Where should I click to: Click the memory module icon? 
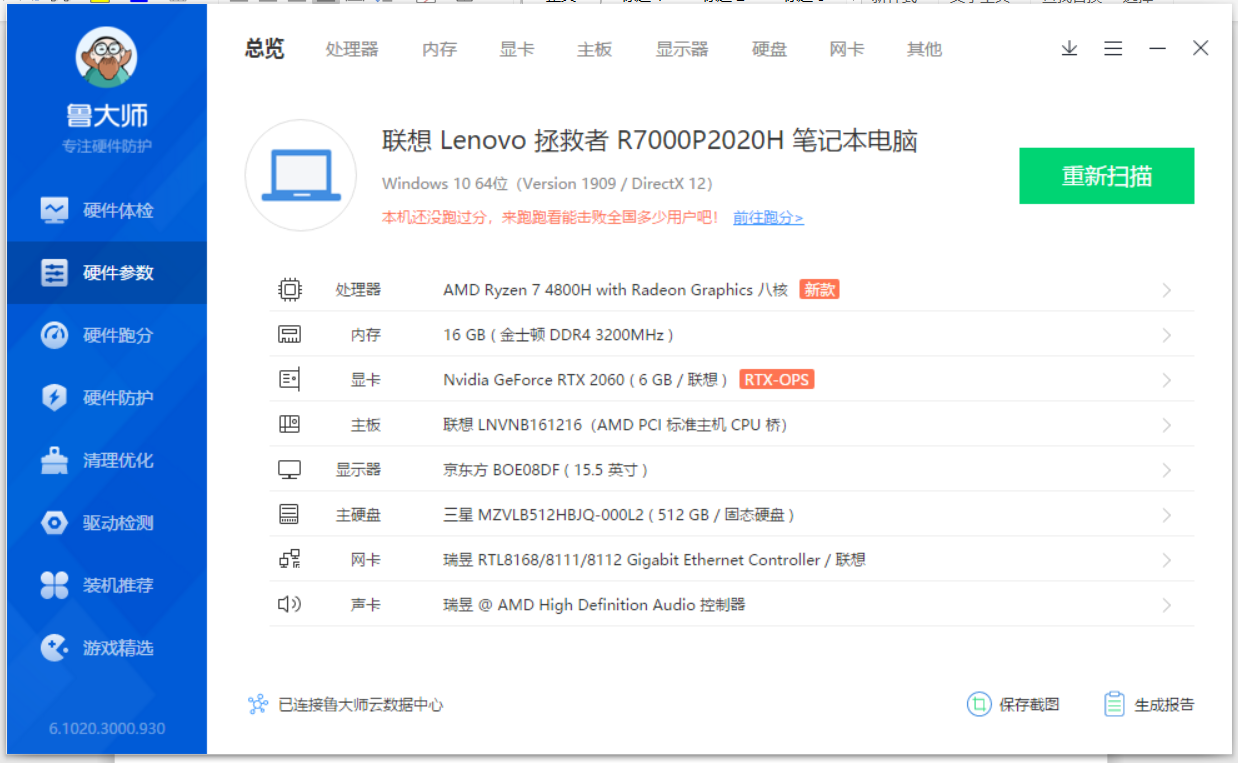(289, 335)
